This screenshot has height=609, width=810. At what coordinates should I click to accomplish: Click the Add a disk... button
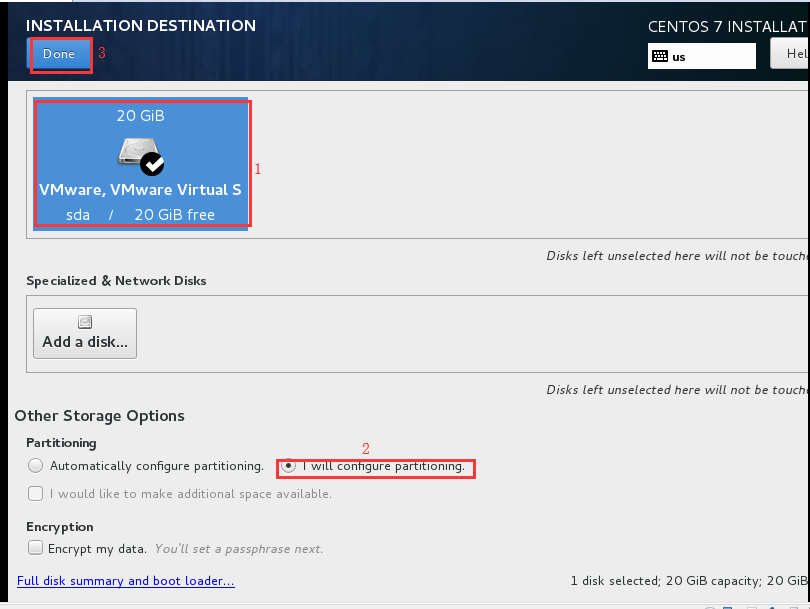click(x=85, y=333)
